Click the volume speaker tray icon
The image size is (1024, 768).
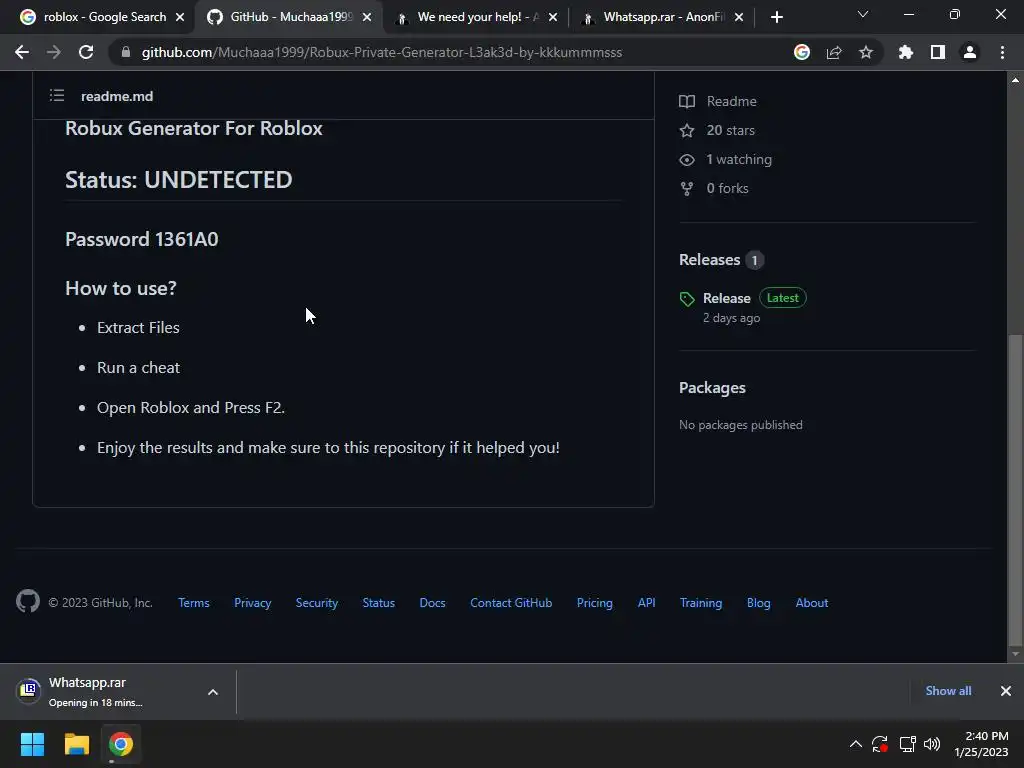(932, 744)
